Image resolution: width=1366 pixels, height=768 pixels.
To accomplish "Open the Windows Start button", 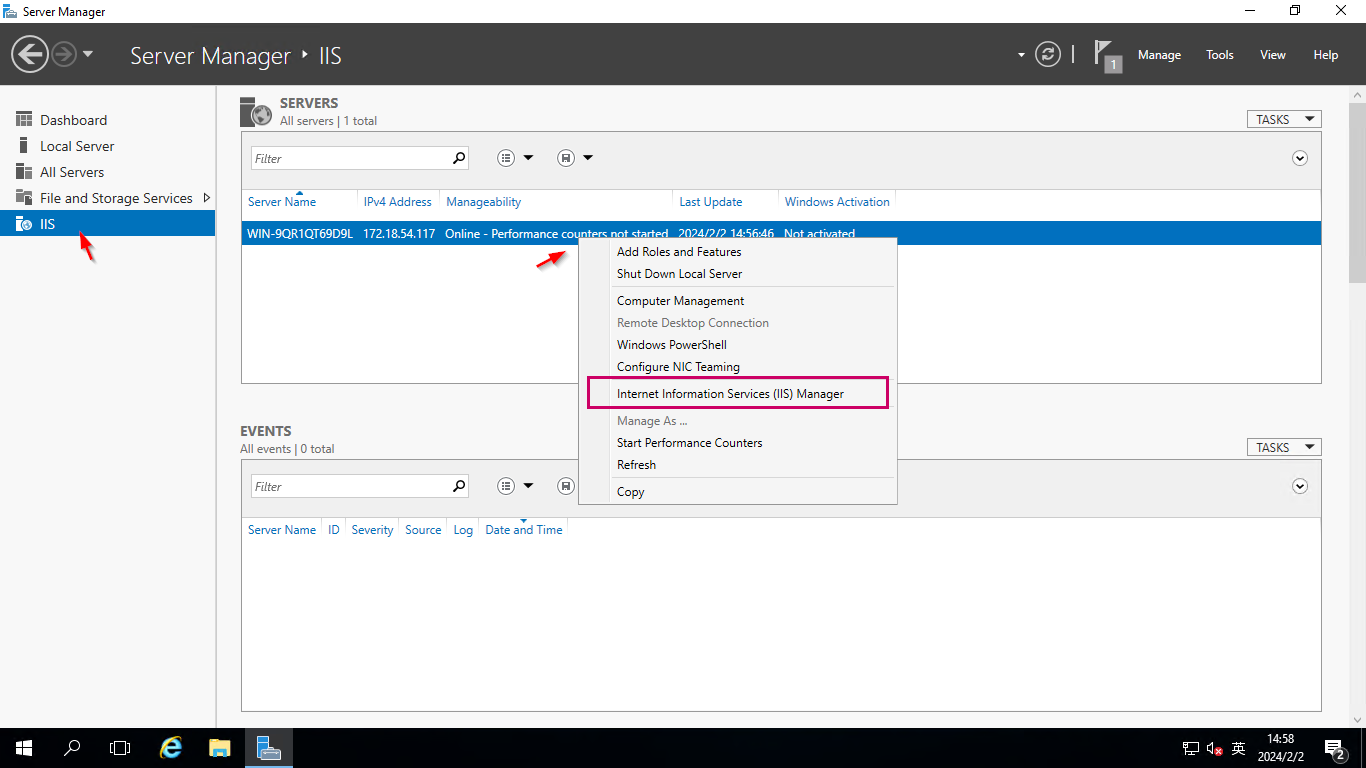I will pos(23,748).
